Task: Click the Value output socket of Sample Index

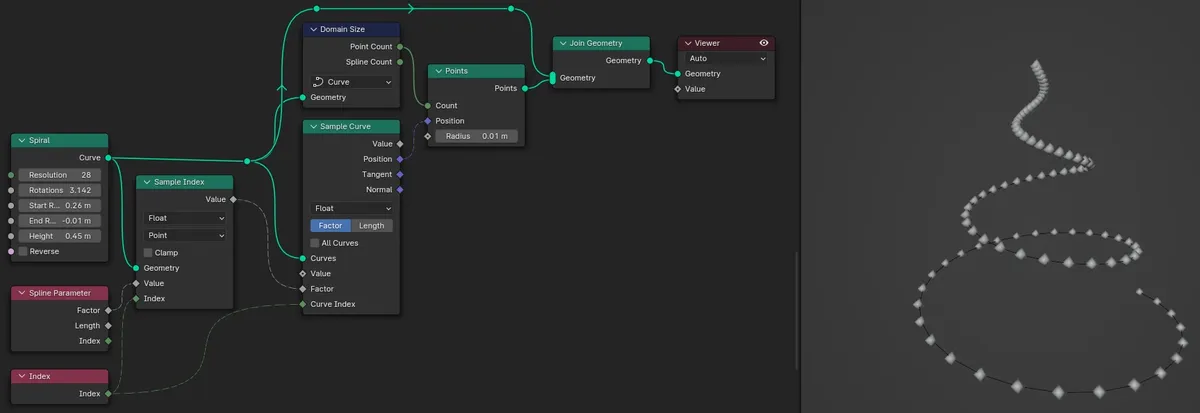Action: pos(234,199)
